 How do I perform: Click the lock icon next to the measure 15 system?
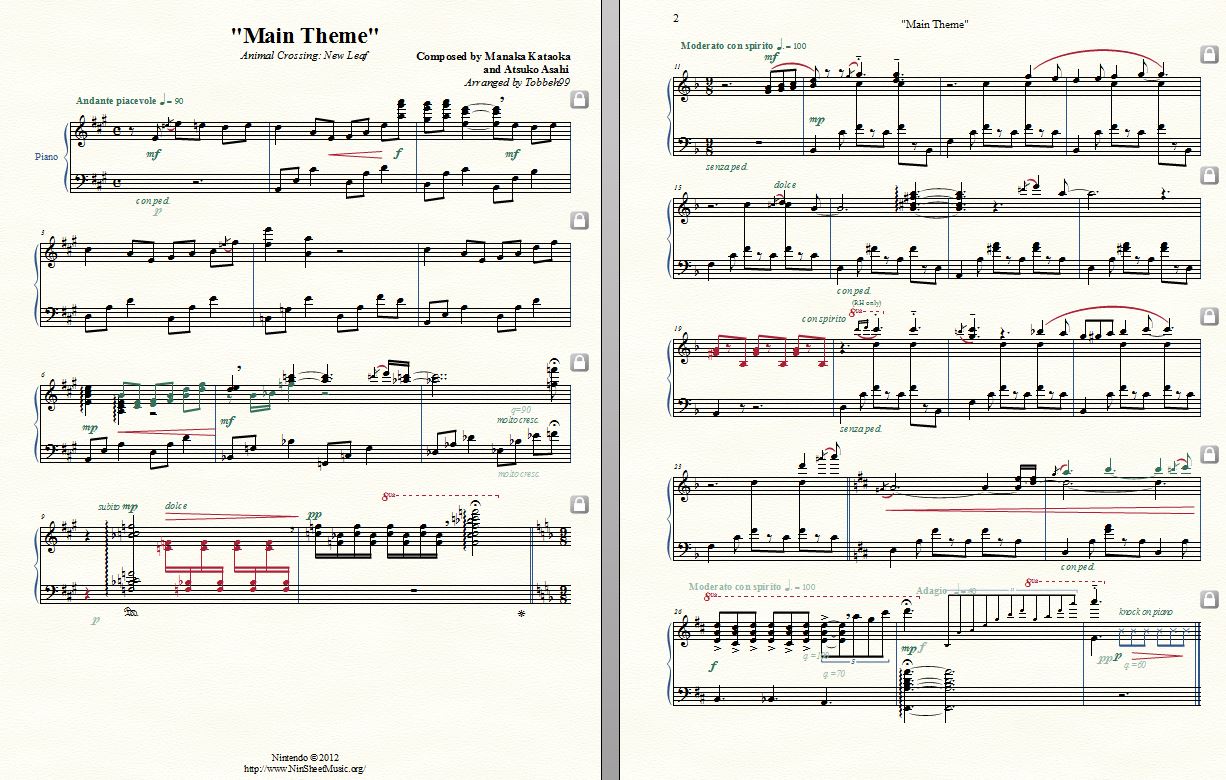point(1208,187)
